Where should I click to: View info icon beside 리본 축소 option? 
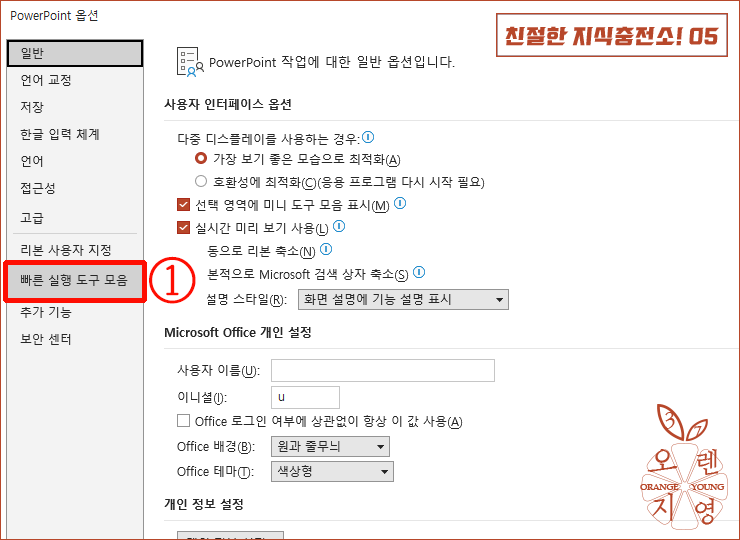pos(326,249)
